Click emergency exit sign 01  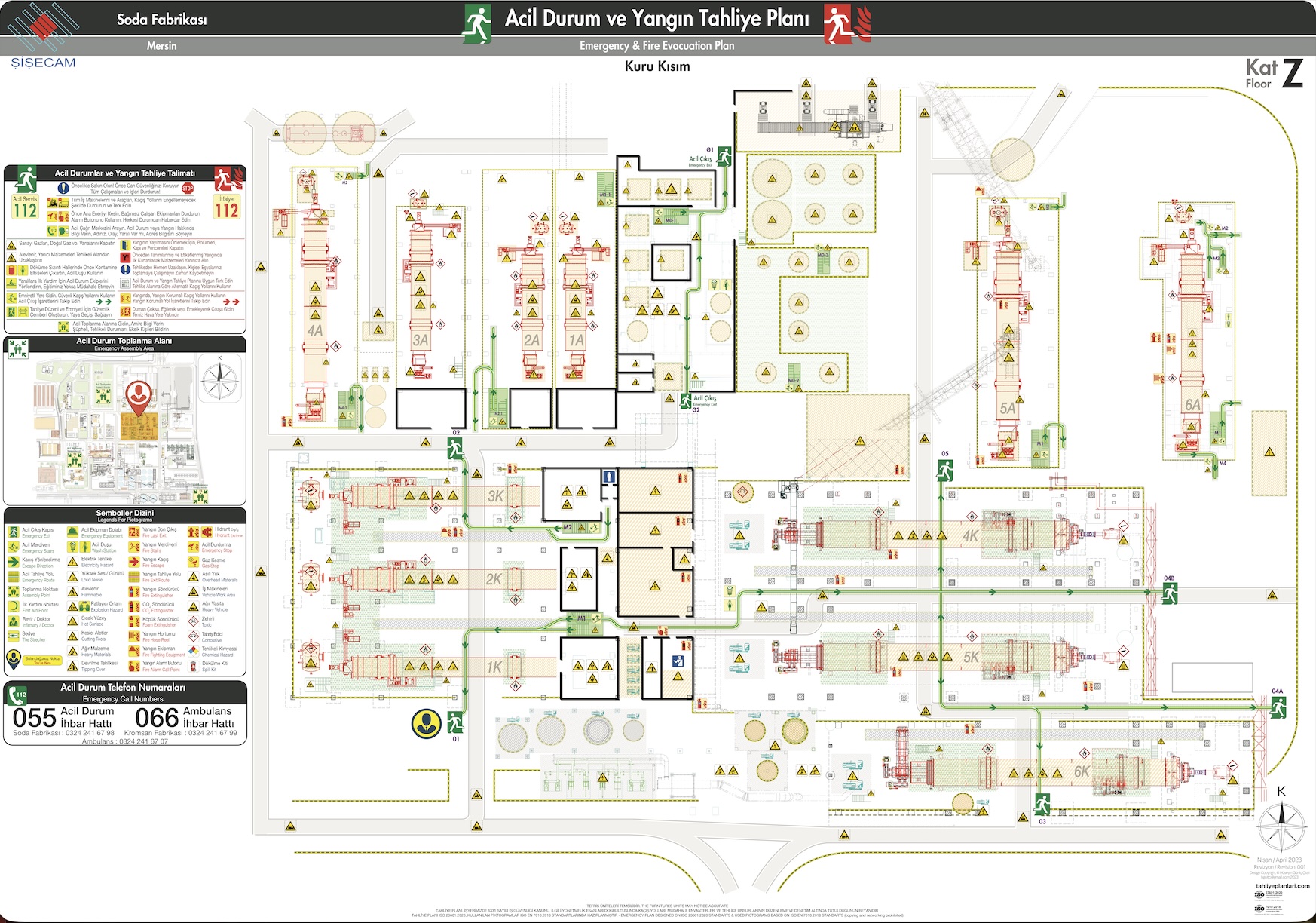click(x=455, y=722)
